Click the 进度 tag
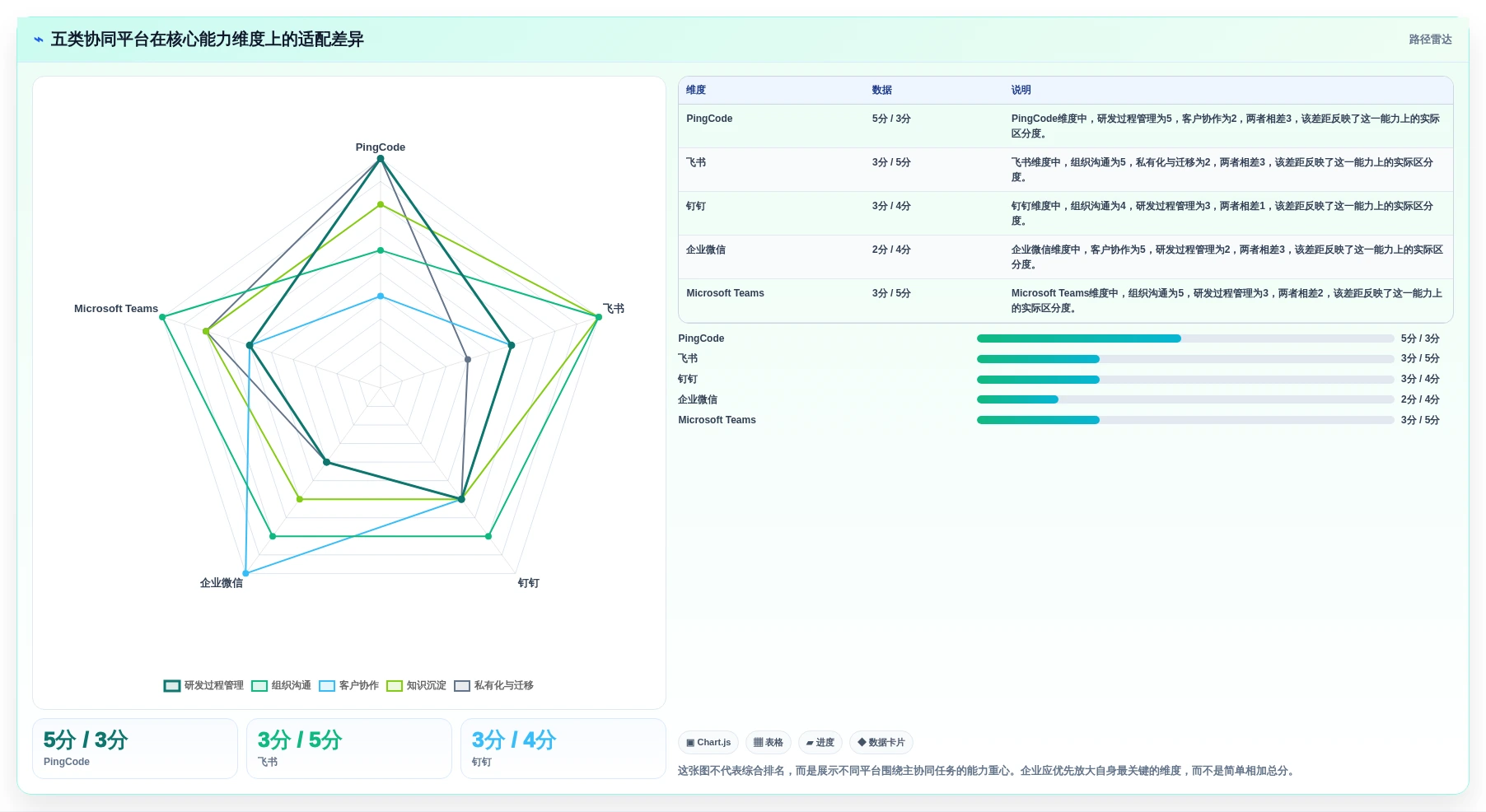Viewport: 1486px width, 812px height. click(820, 743)
